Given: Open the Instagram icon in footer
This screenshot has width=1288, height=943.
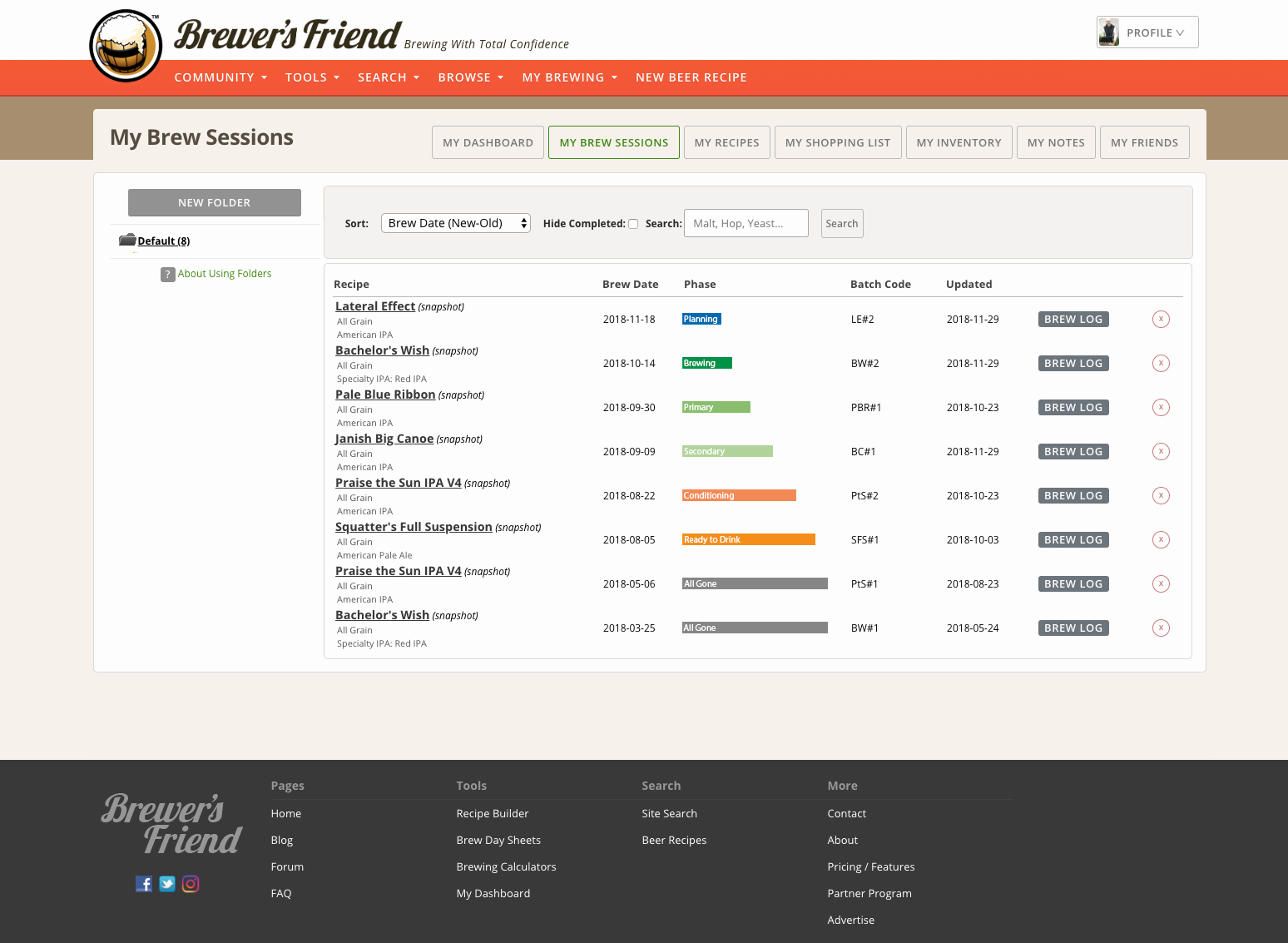Looking at the screenshot, I should (191, 884).
